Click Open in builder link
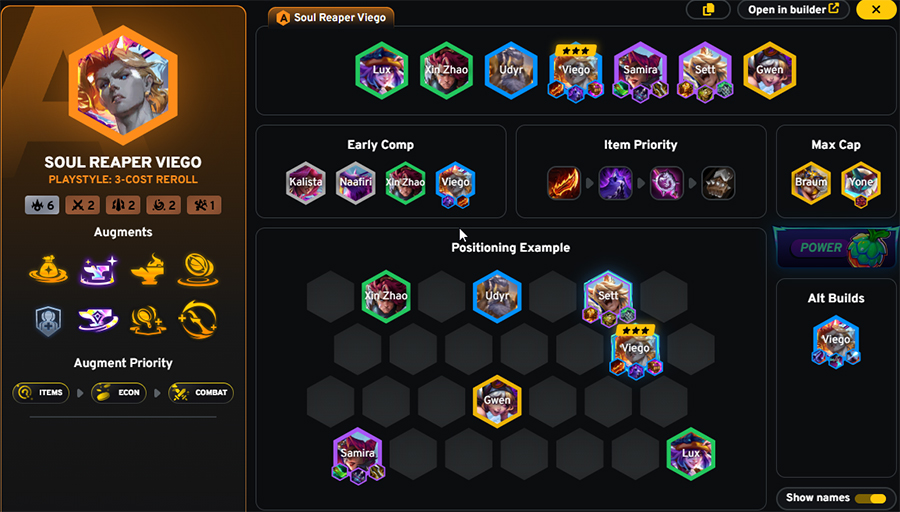The image size is (900, 512). [793, 10]
